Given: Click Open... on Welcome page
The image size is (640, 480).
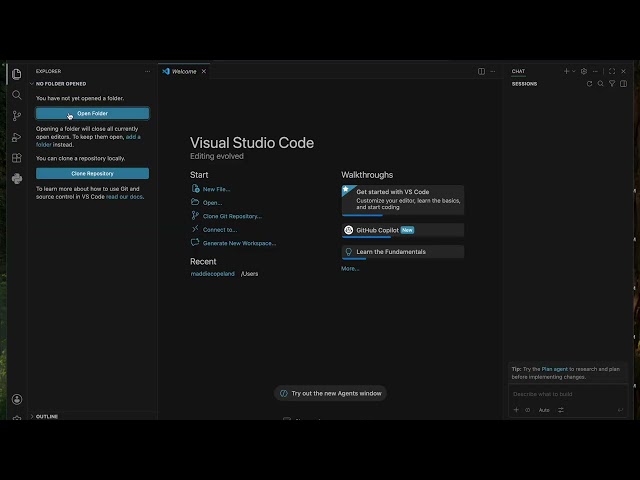Looking at the screenshot, I should pyautogui.click(x=212, y=202).
